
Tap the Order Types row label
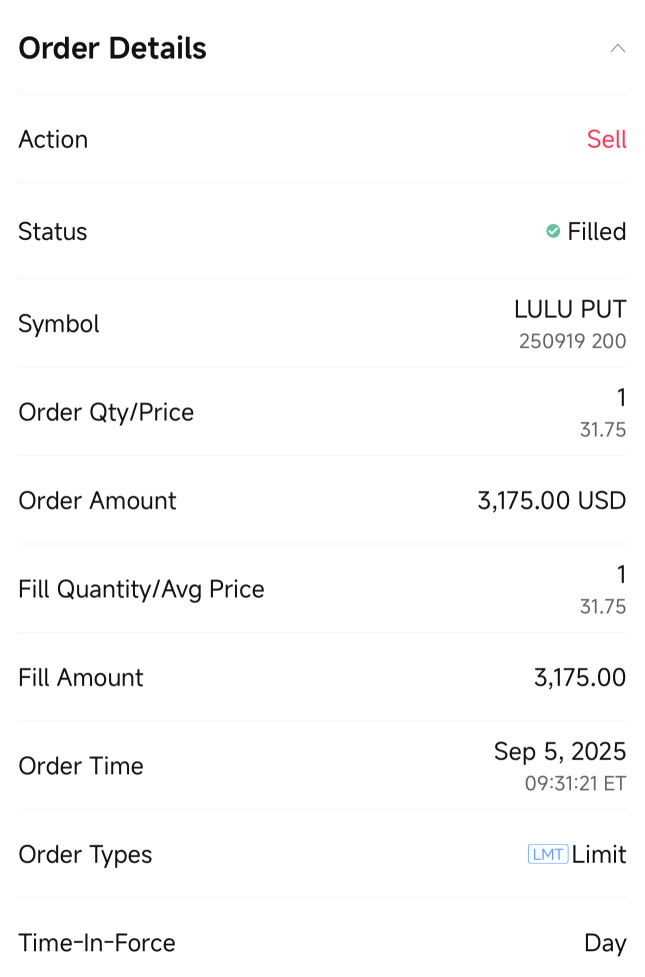(85, 855)
